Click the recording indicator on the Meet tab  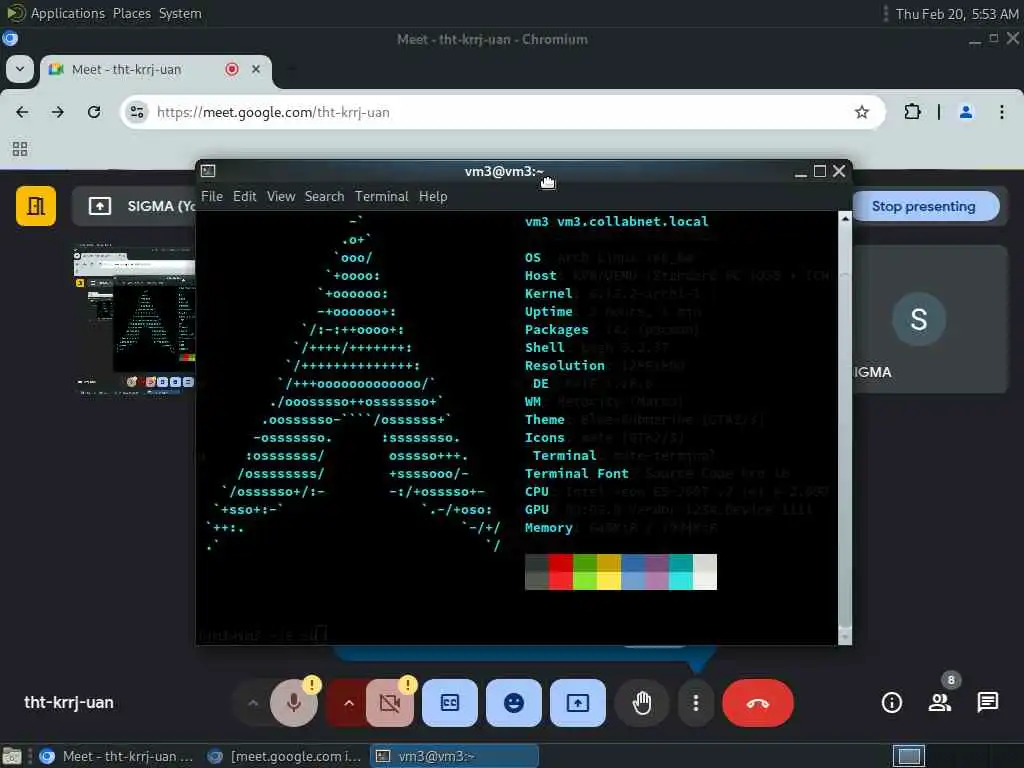[231, 69]
